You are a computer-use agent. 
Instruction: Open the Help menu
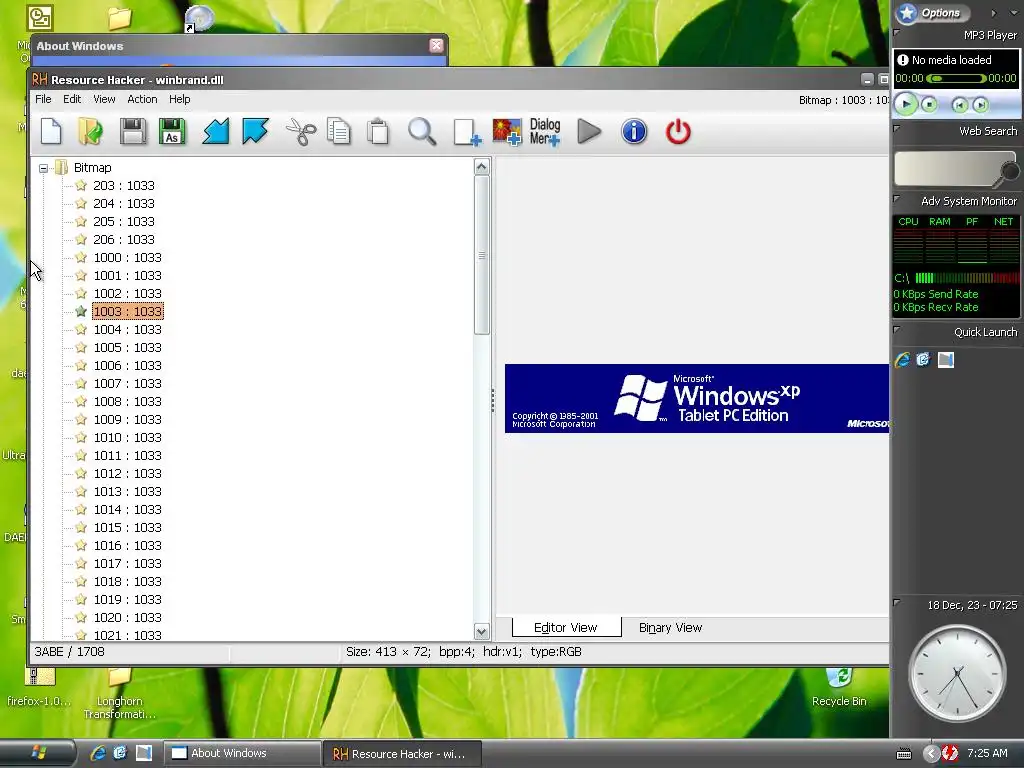click(x=180, y=99)
